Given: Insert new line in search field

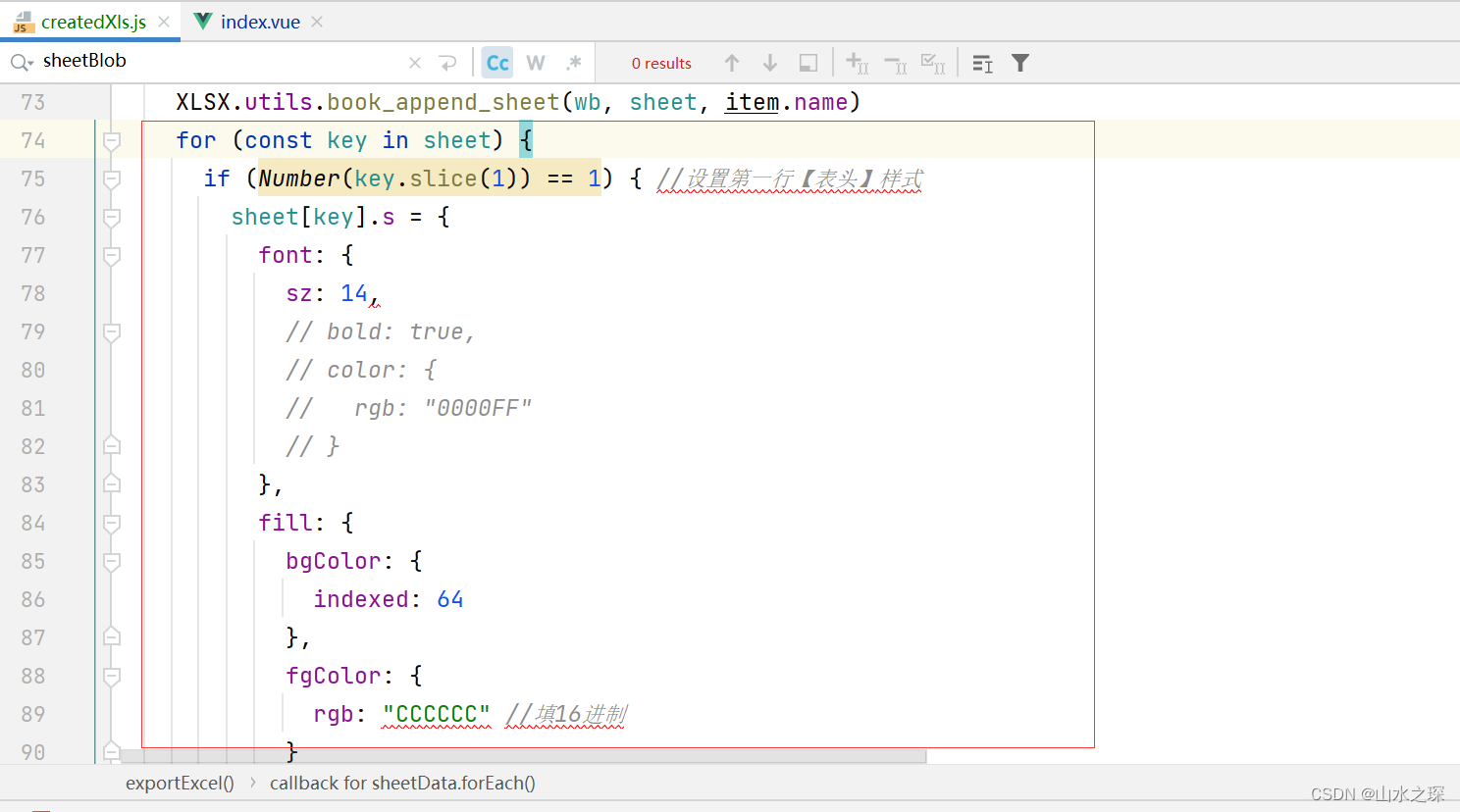Looking at the screenshot, I should (448, 63).
